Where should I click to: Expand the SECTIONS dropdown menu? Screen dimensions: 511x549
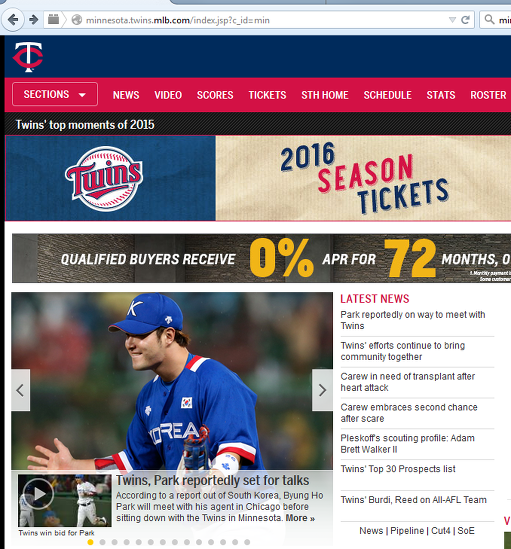pos(55,94)
